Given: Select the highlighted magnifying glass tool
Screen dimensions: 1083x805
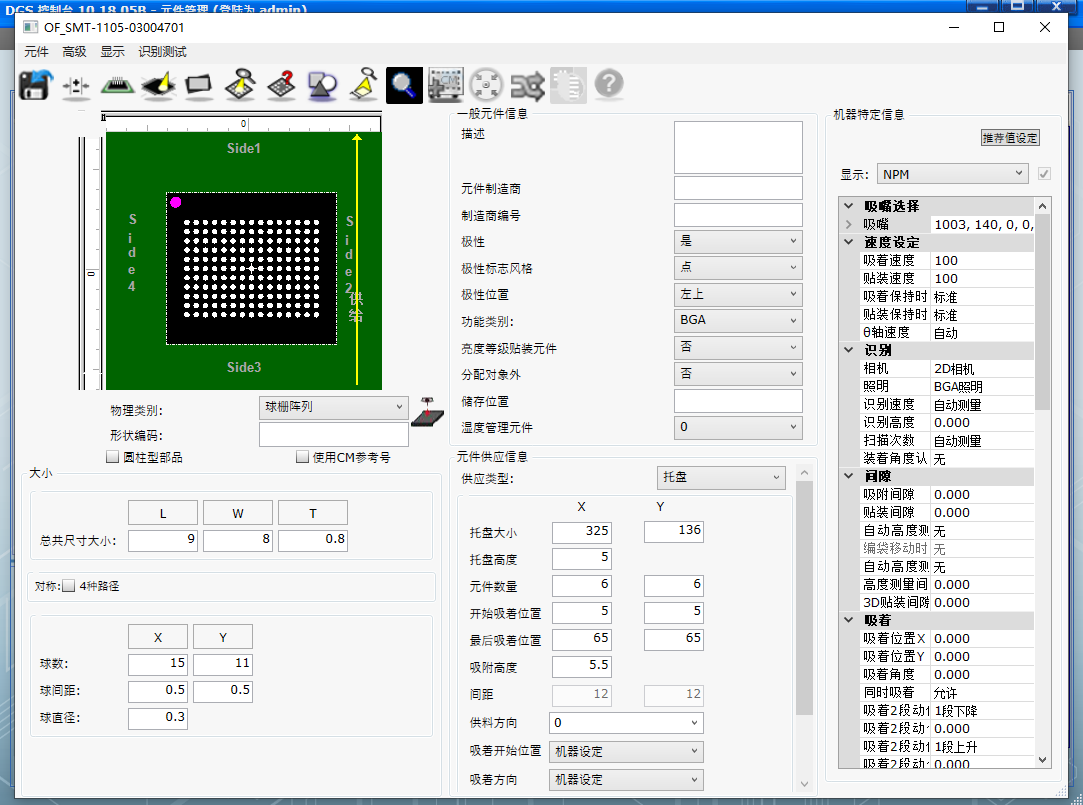Looking at the screenshot, I should click(405, 85).
